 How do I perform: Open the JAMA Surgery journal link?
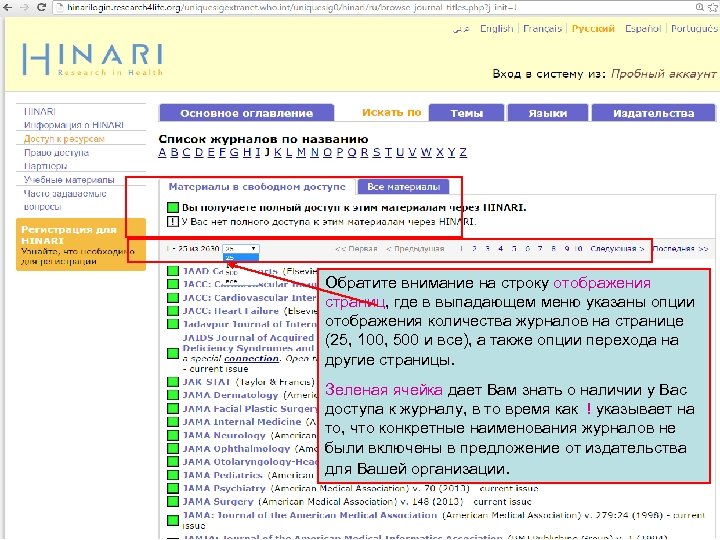pos(218,501)
